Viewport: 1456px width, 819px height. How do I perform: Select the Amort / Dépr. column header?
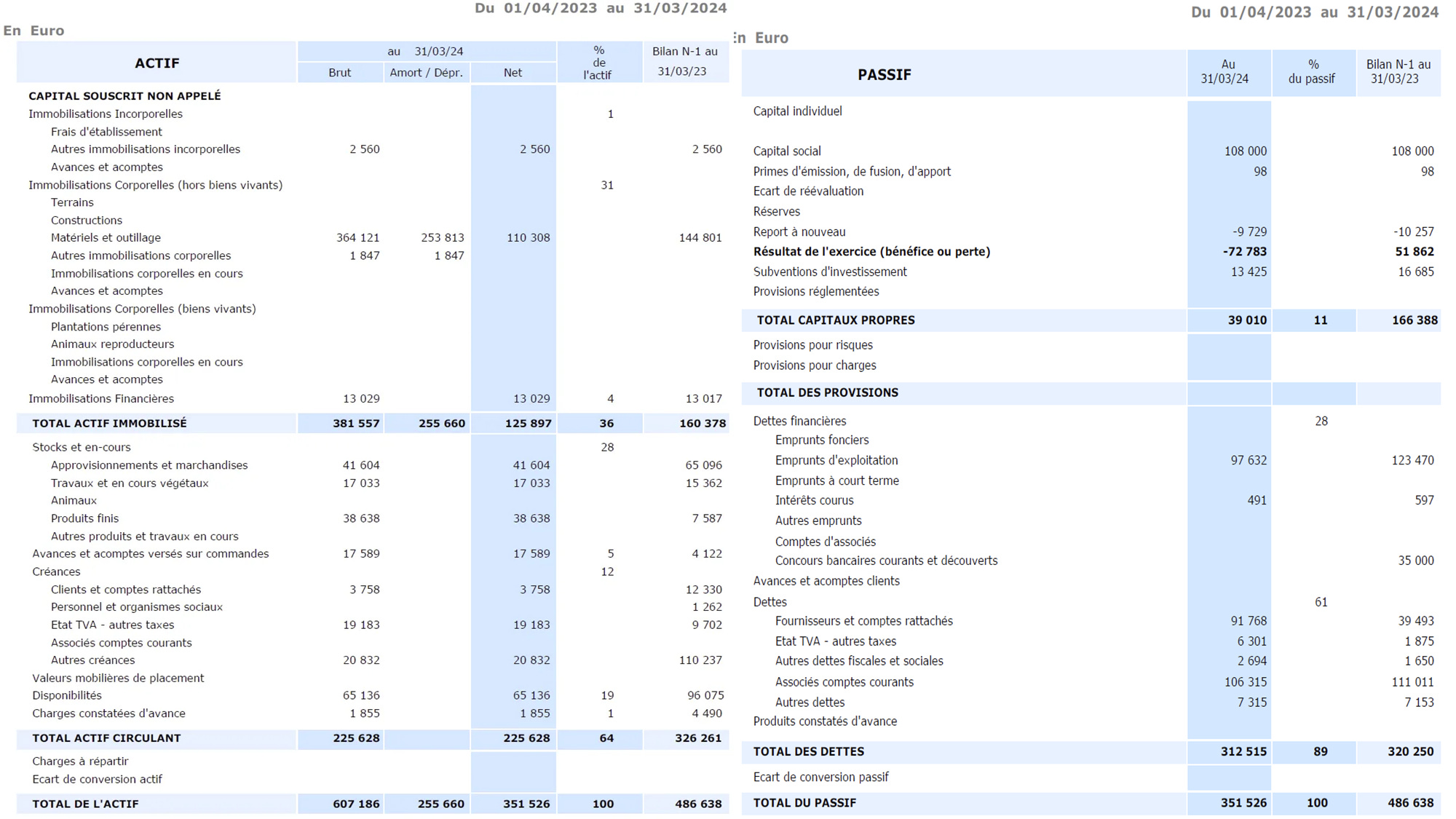pos(426,73)
